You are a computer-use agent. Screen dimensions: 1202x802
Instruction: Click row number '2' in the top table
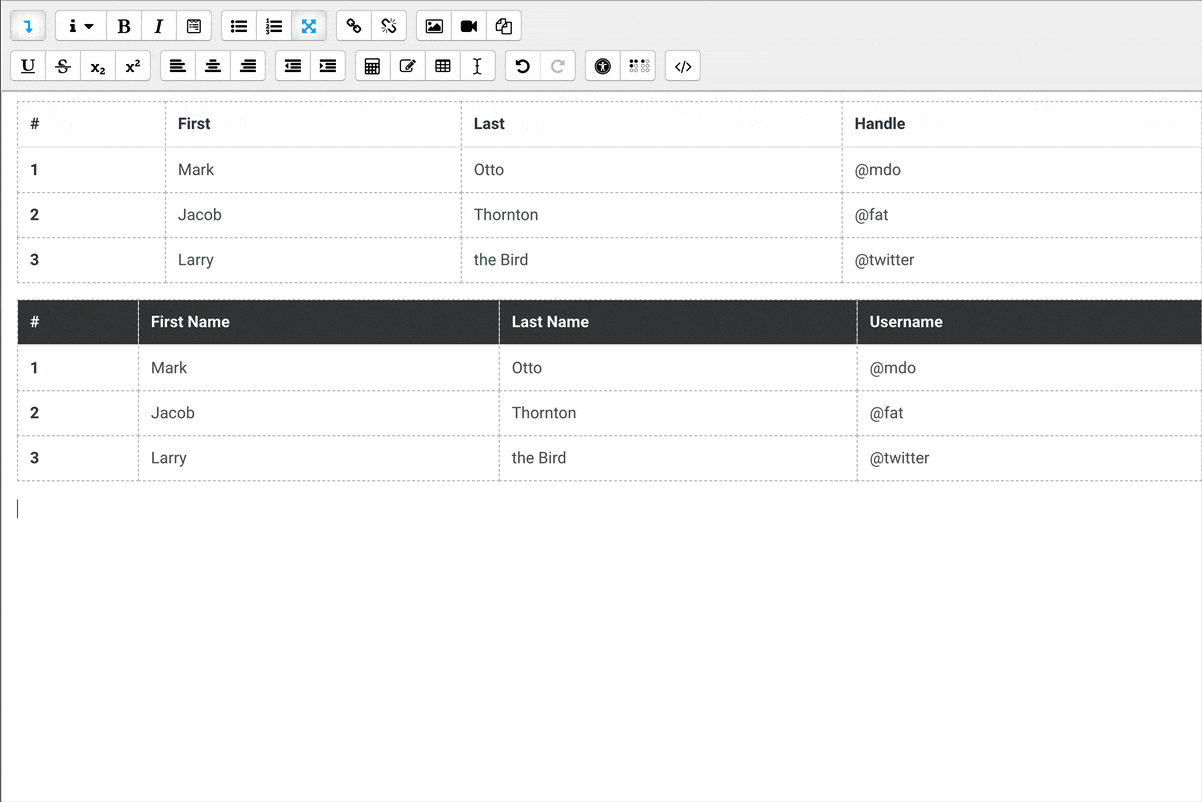point(34,215)
